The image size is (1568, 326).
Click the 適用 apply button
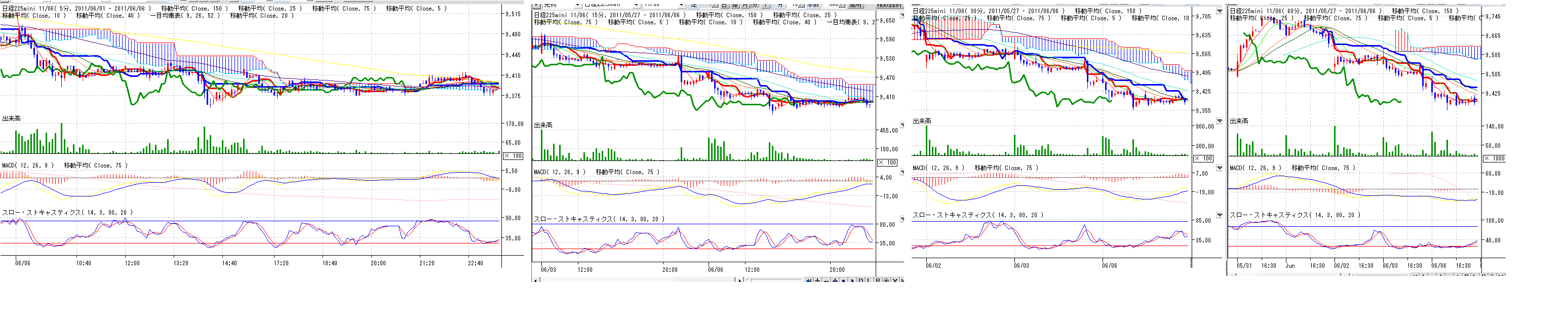(x=855, y=5)
